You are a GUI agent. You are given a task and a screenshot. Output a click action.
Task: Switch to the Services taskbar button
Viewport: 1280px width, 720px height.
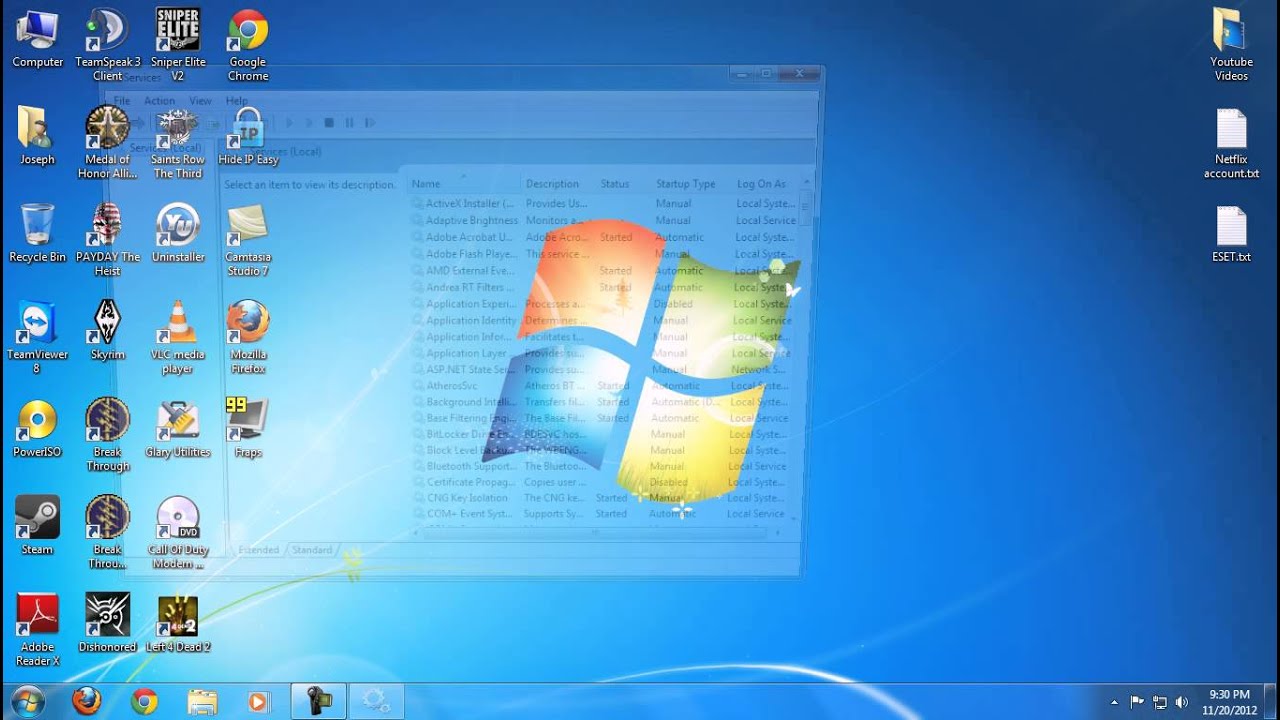click(x=376, y=701)
